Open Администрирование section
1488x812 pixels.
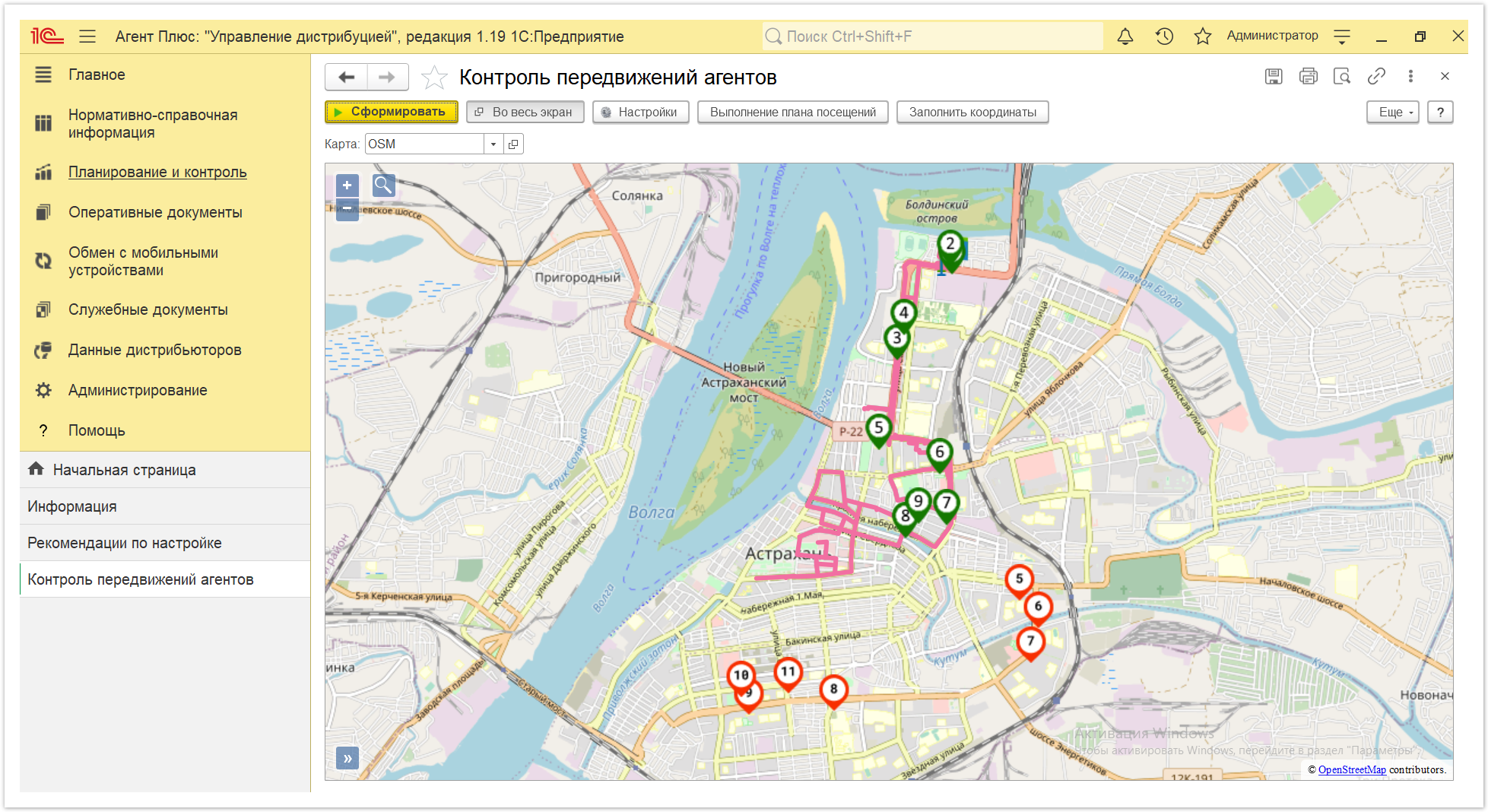[165, 390]
